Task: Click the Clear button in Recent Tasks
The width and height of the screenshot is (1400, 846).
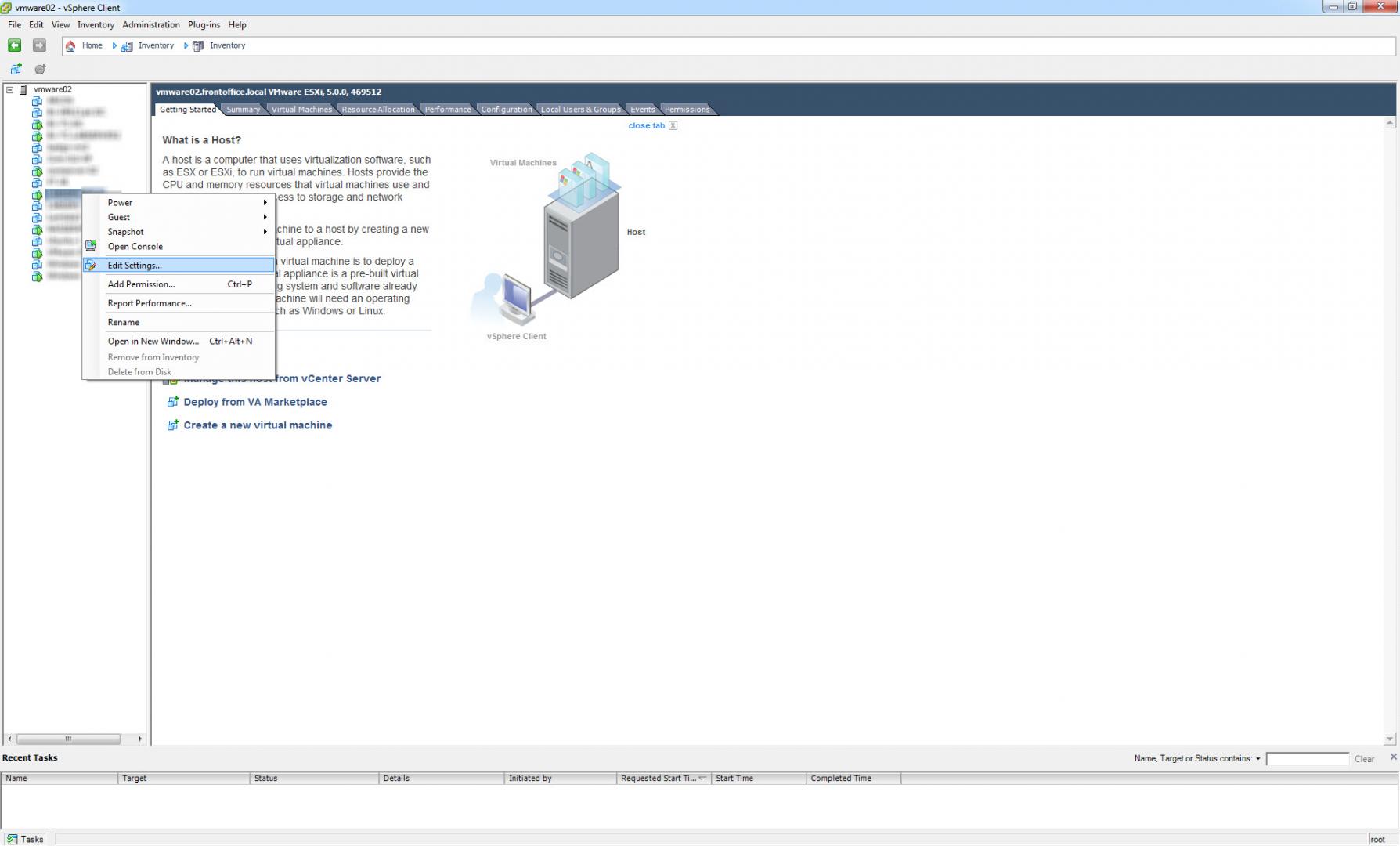Action: [x=1364, y=759]
